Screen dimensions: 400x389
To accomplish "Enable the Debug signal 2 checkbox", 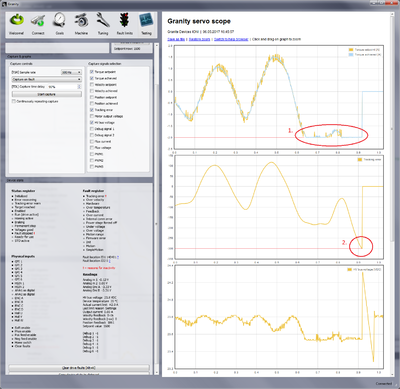I will (x=92, y=135).
